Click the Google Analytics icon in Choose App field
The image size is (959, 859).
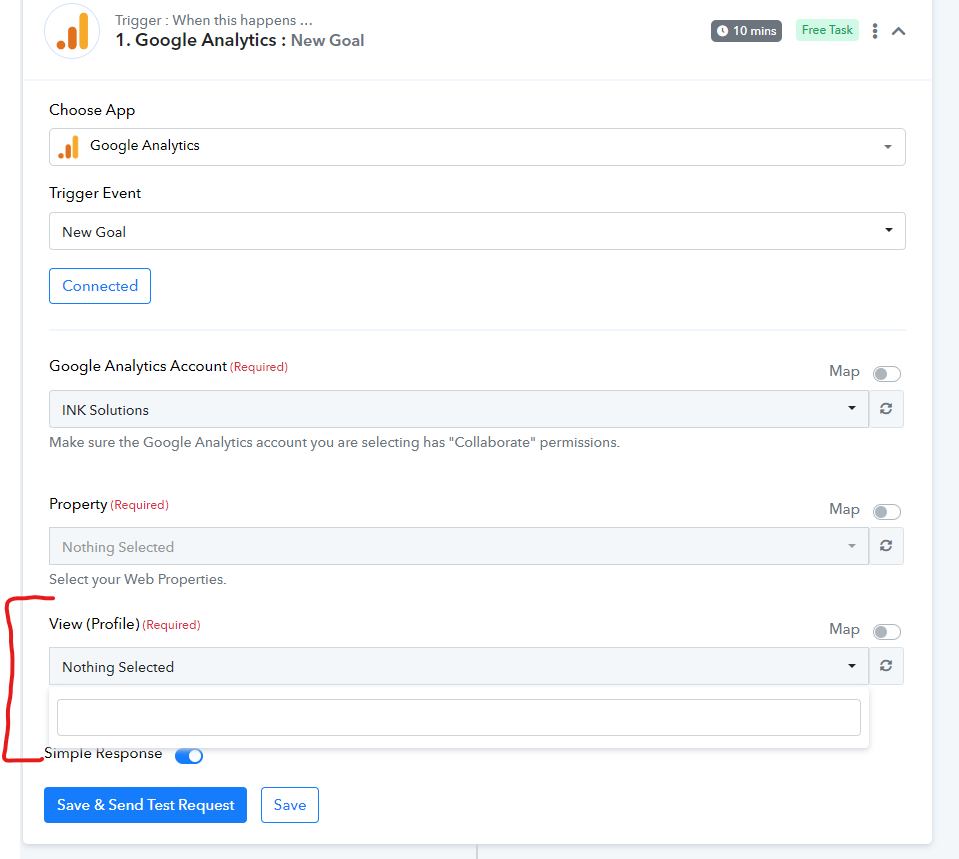tap(69, 147)
